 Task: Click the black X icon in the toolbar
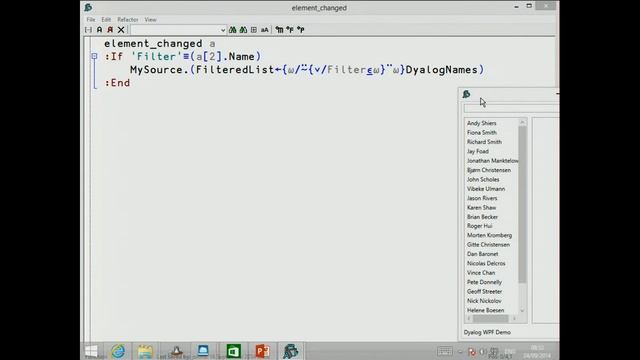(121, 30)
